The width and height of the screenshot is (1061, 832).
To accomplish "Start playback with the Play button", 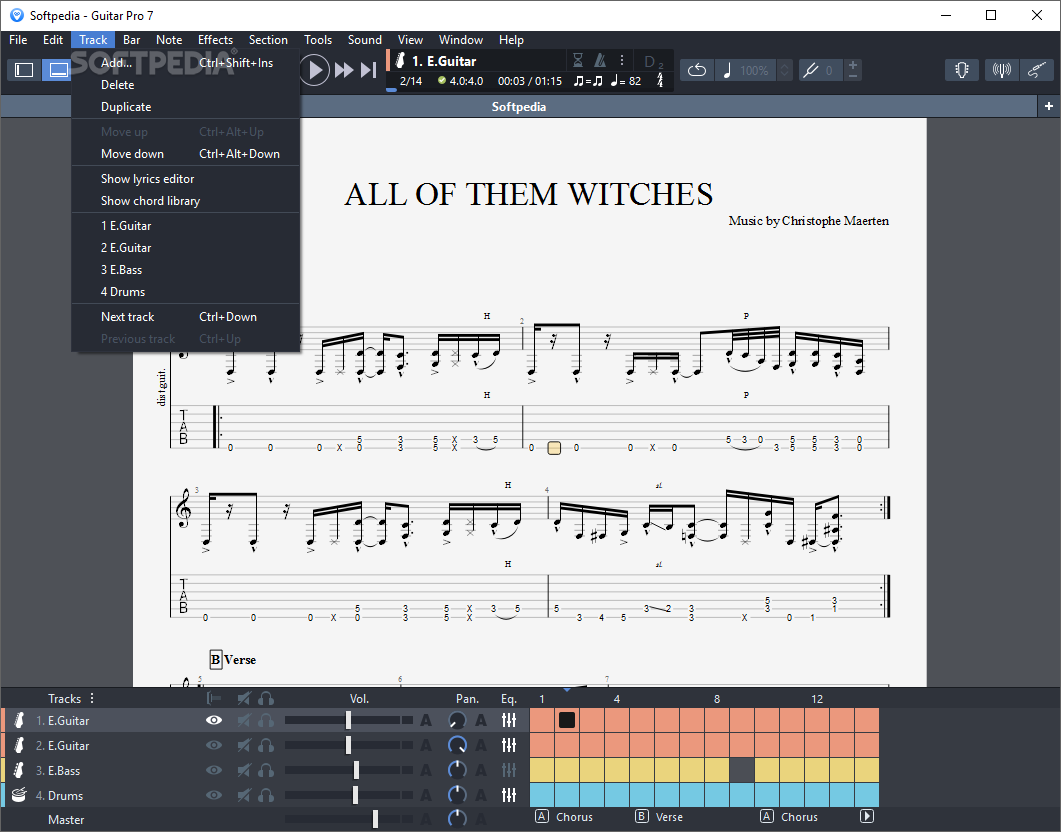I will (315, 70).
